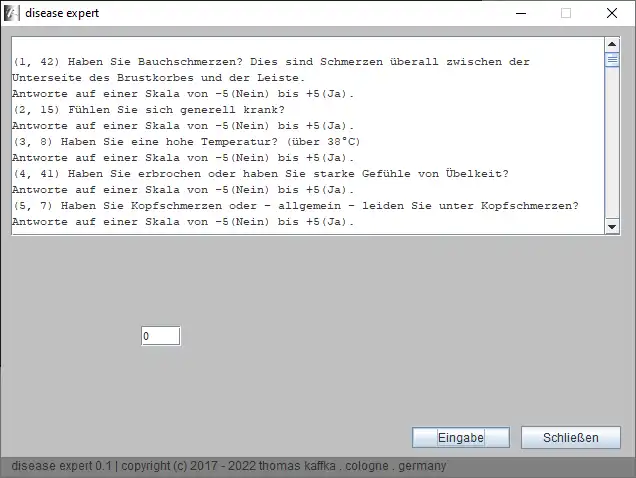Click the Schließen button
The height and width of the screenshot is (478, 636).
click(x=571, y=437)
